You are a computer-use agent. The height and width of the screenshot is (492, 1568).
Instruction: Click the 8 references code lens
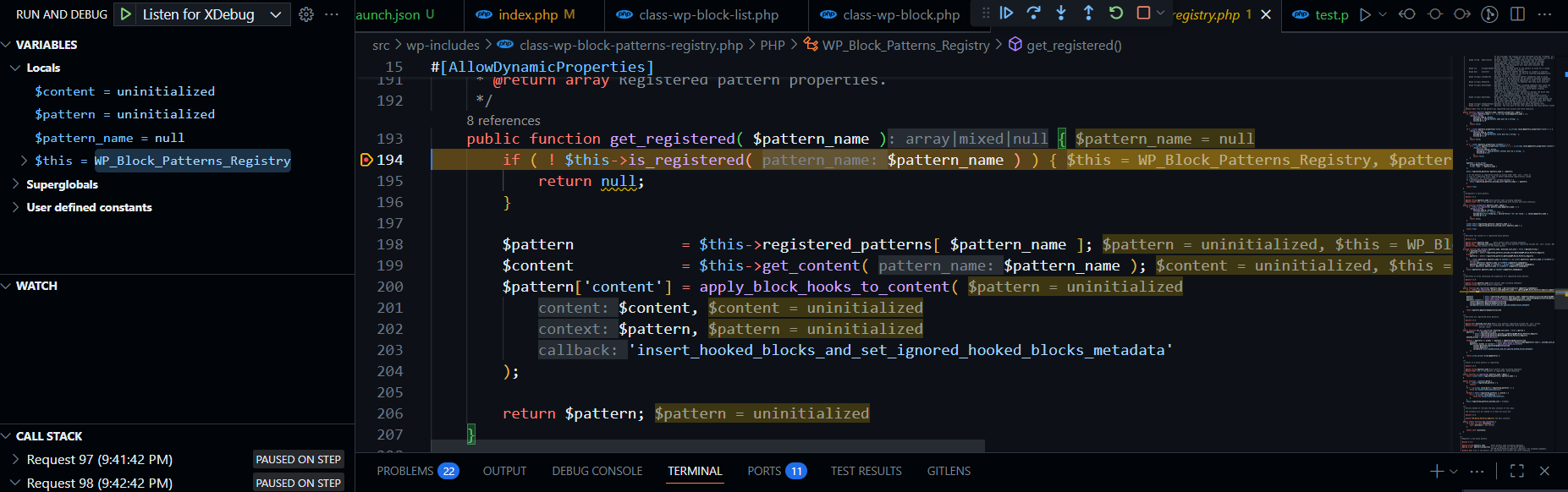pyautogui.click(x=503, y=121)
